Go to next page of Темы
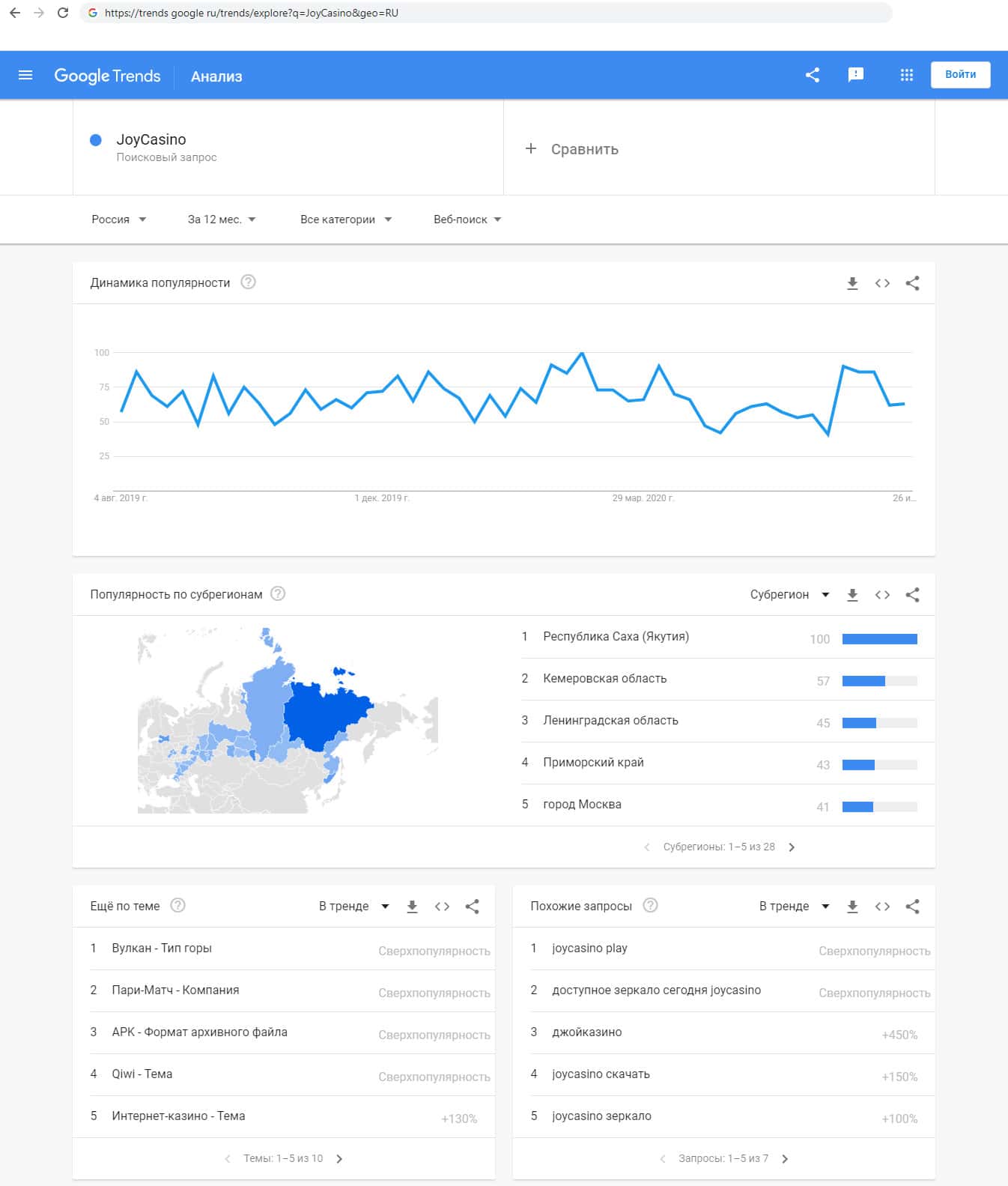This screenshot has height=1186, width=1008. tap(339, 1159)
